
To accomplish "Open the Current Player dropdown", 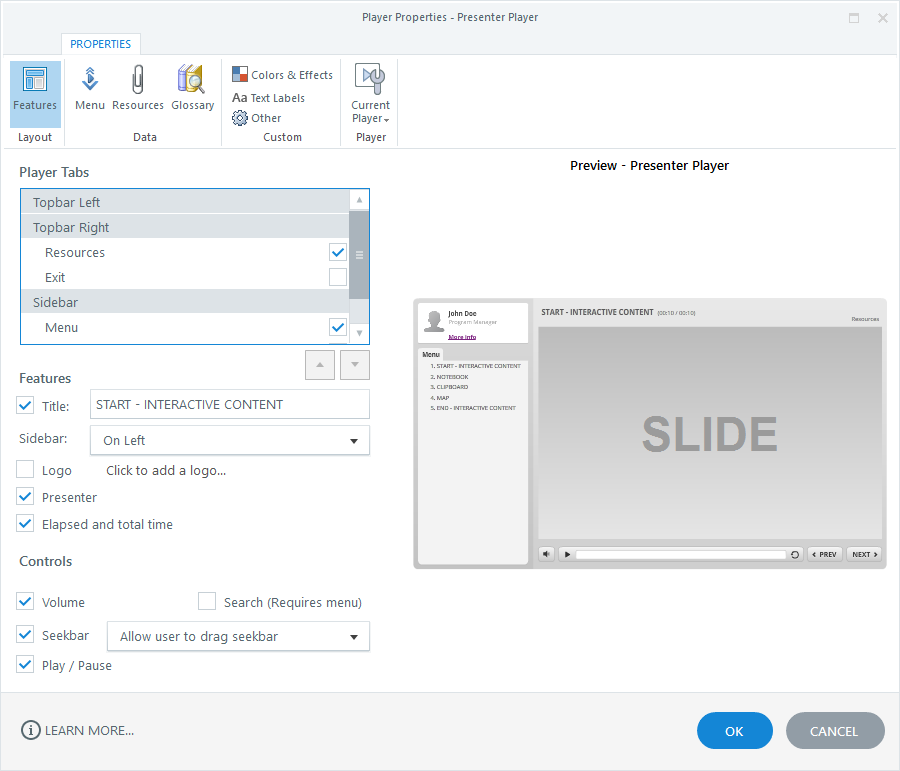I will pyautogui.click(x=370, y=95).
